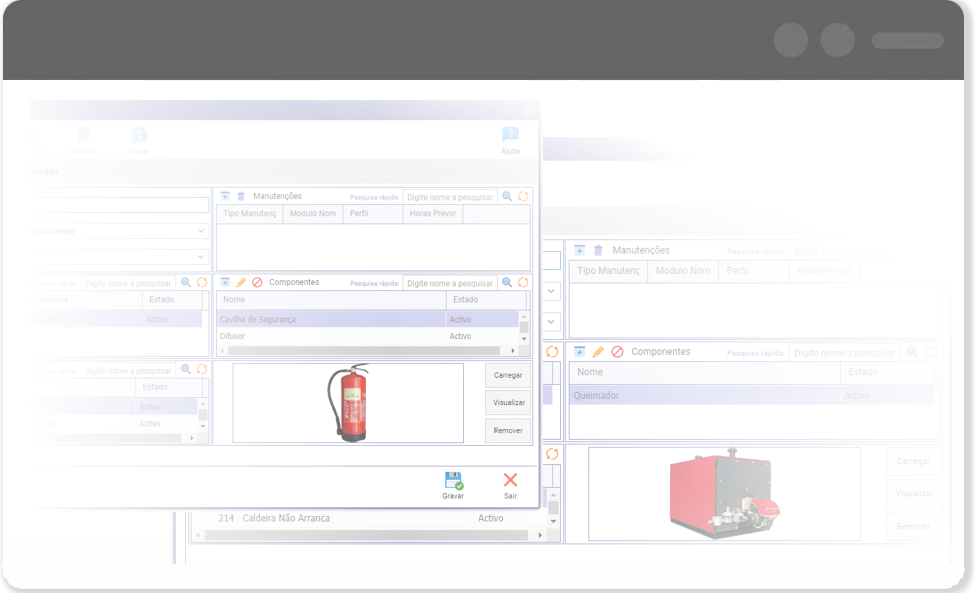Select the Difusor component row
The width and height of the screenshot is (975, 593).
330,336
